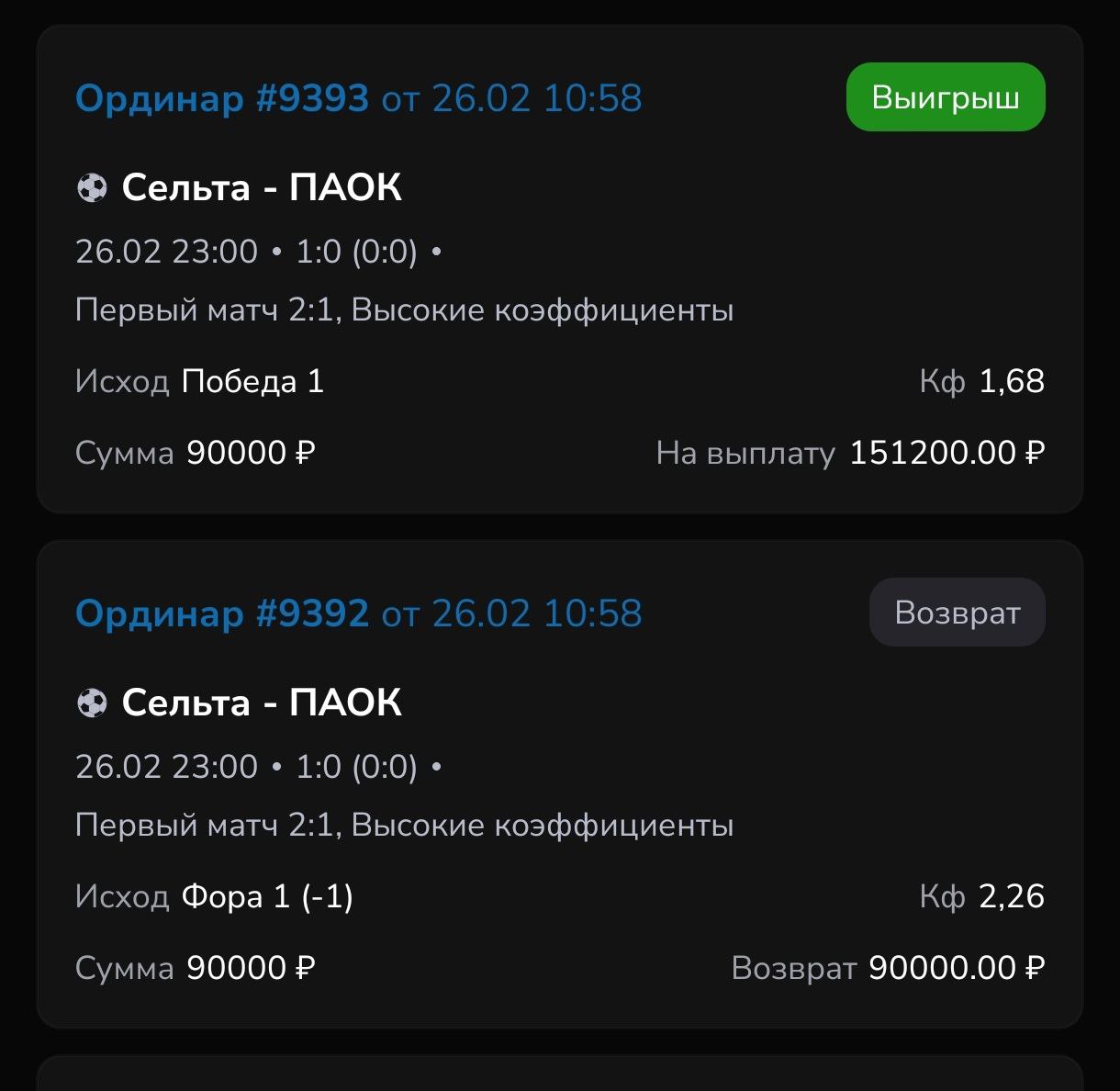This screenshot has width=1120, height=1091.
Task: Click the На выплату 151200.00 ₽ payout
Action: coord(850,454)
